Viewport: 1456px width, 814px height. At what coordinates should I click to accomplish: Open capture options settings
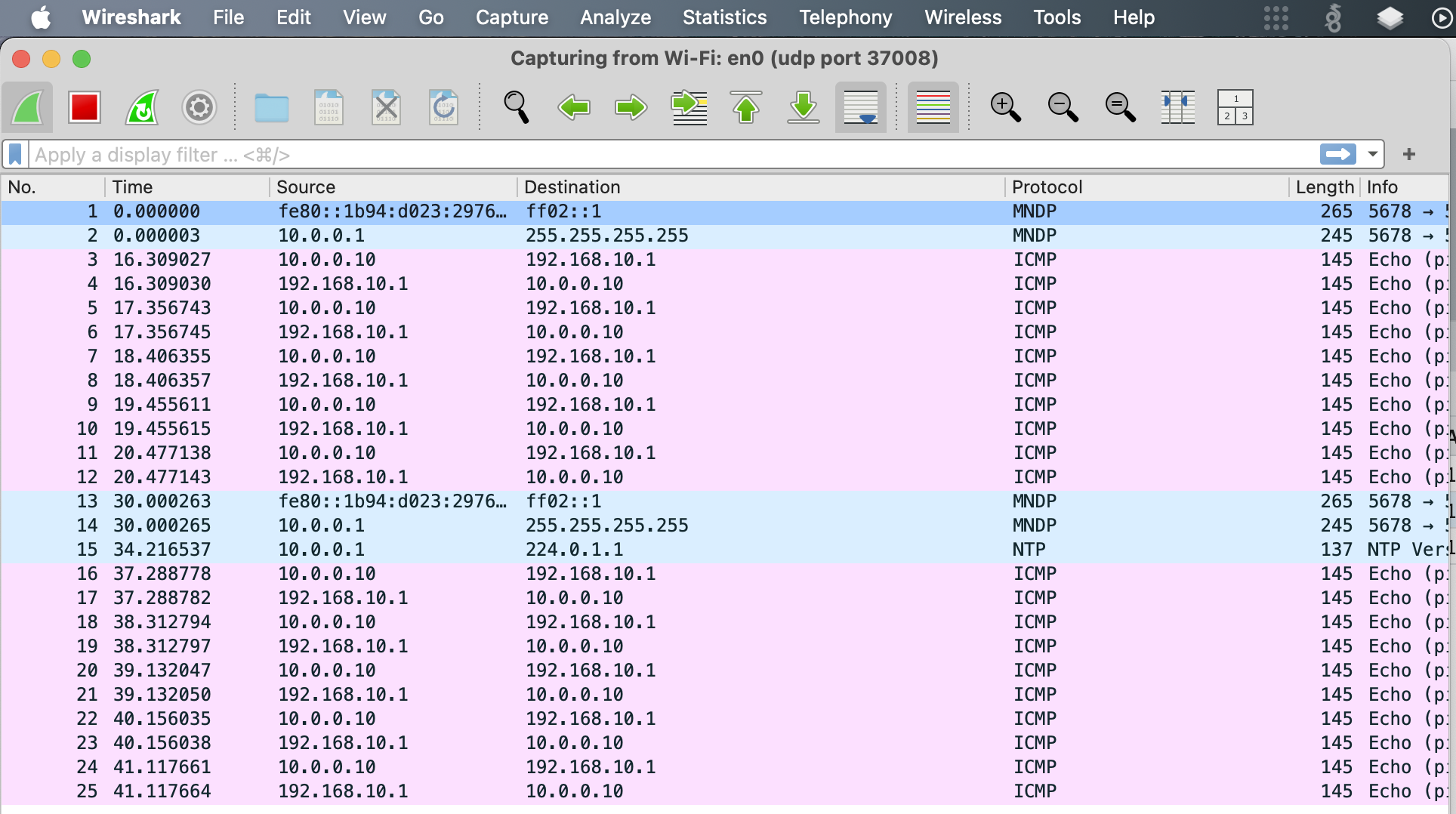(199, 107)
